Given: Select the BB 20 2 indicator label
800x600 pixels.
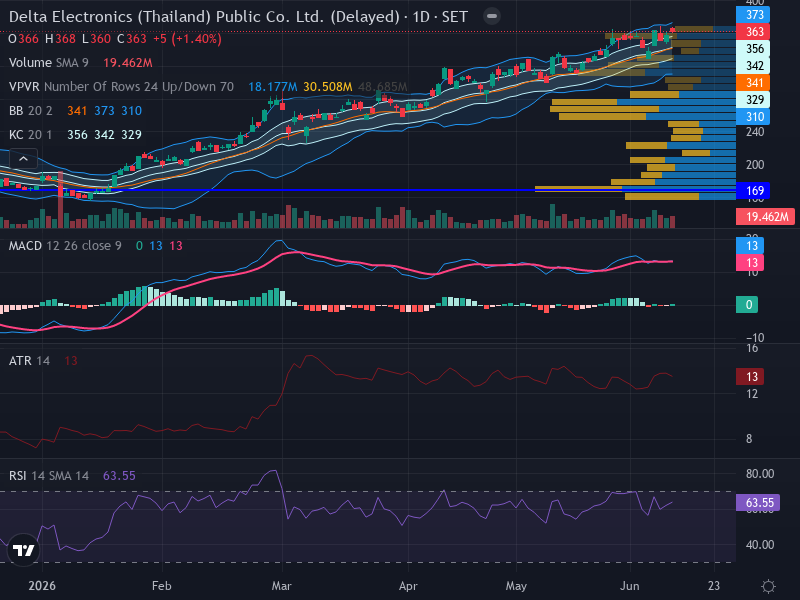Looking at the screenshot, I should coord(31,111).
